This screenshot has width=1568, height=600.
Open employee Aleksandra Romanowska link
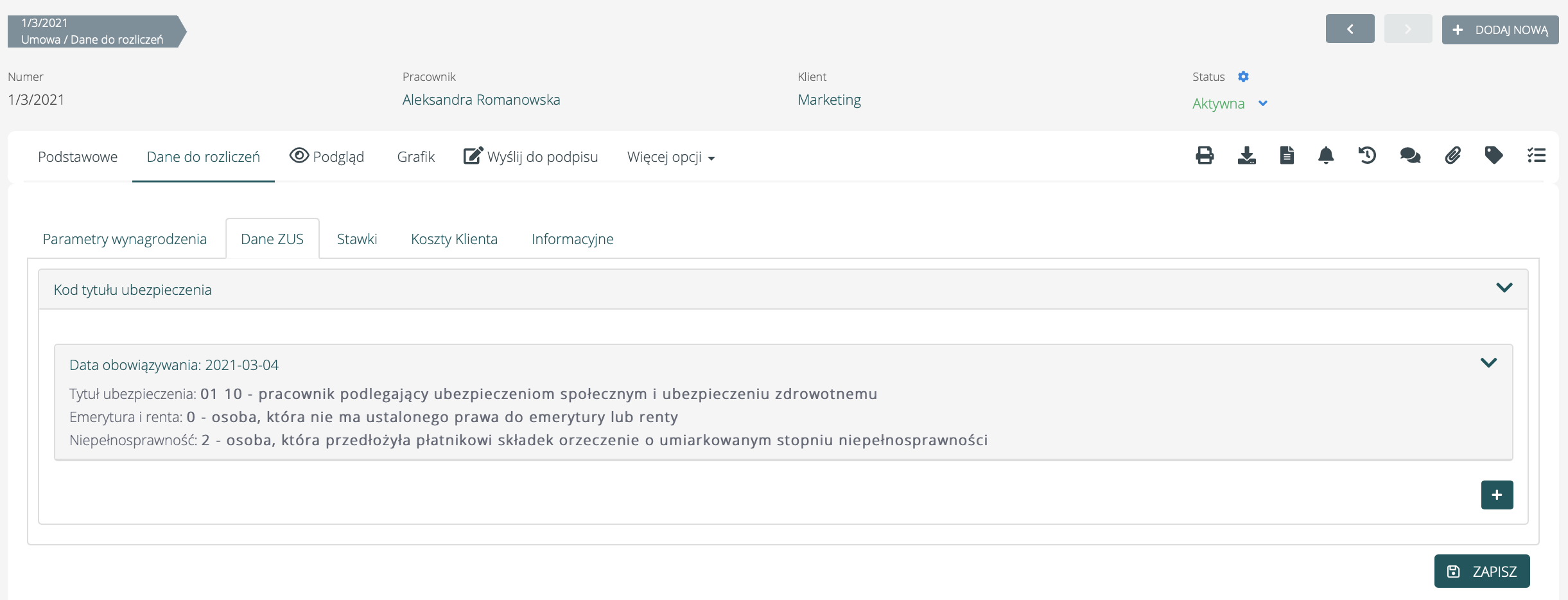coord(481,100)
